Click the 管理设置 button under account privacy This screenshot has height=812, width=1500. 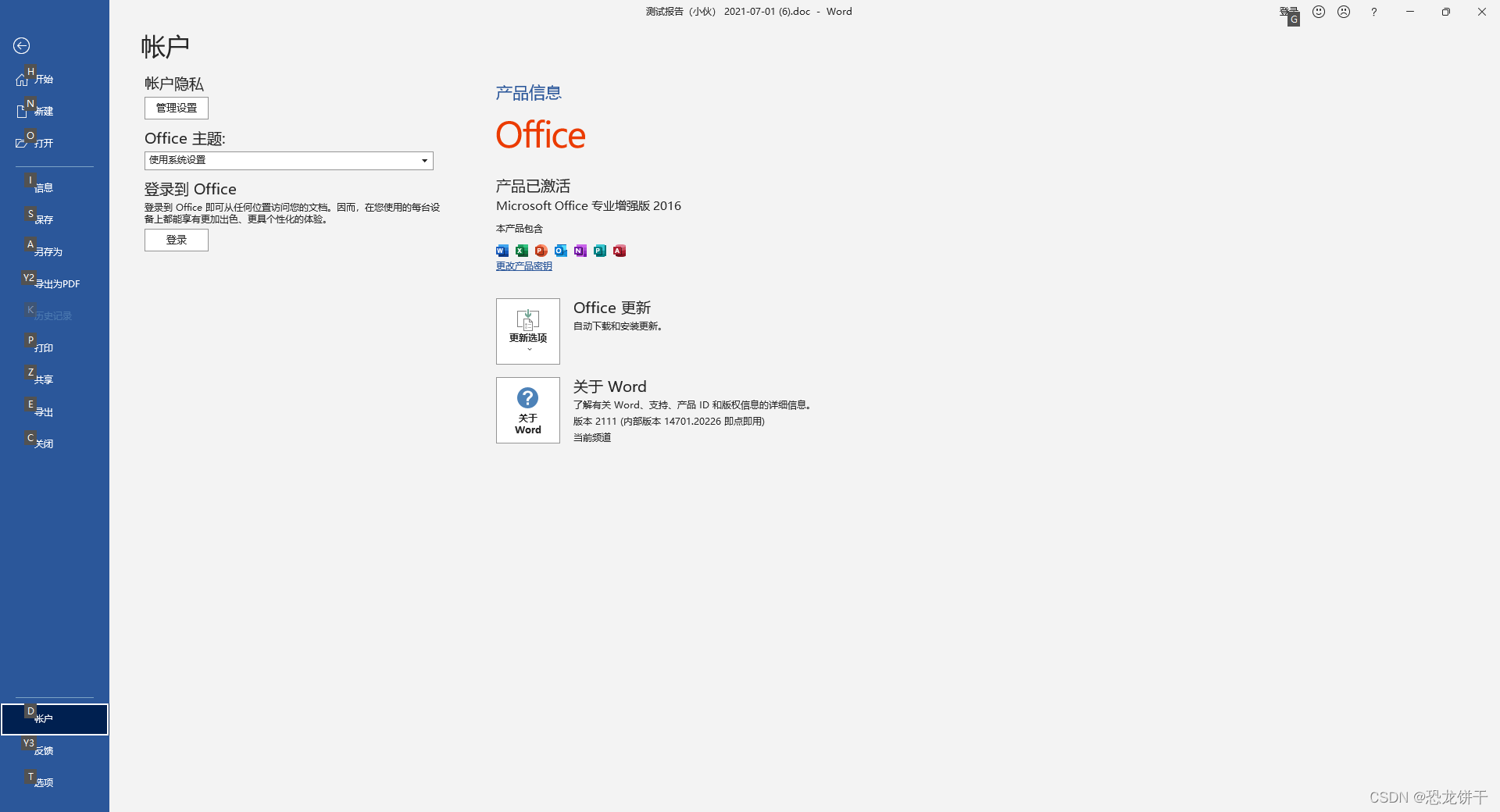[177, 108]
